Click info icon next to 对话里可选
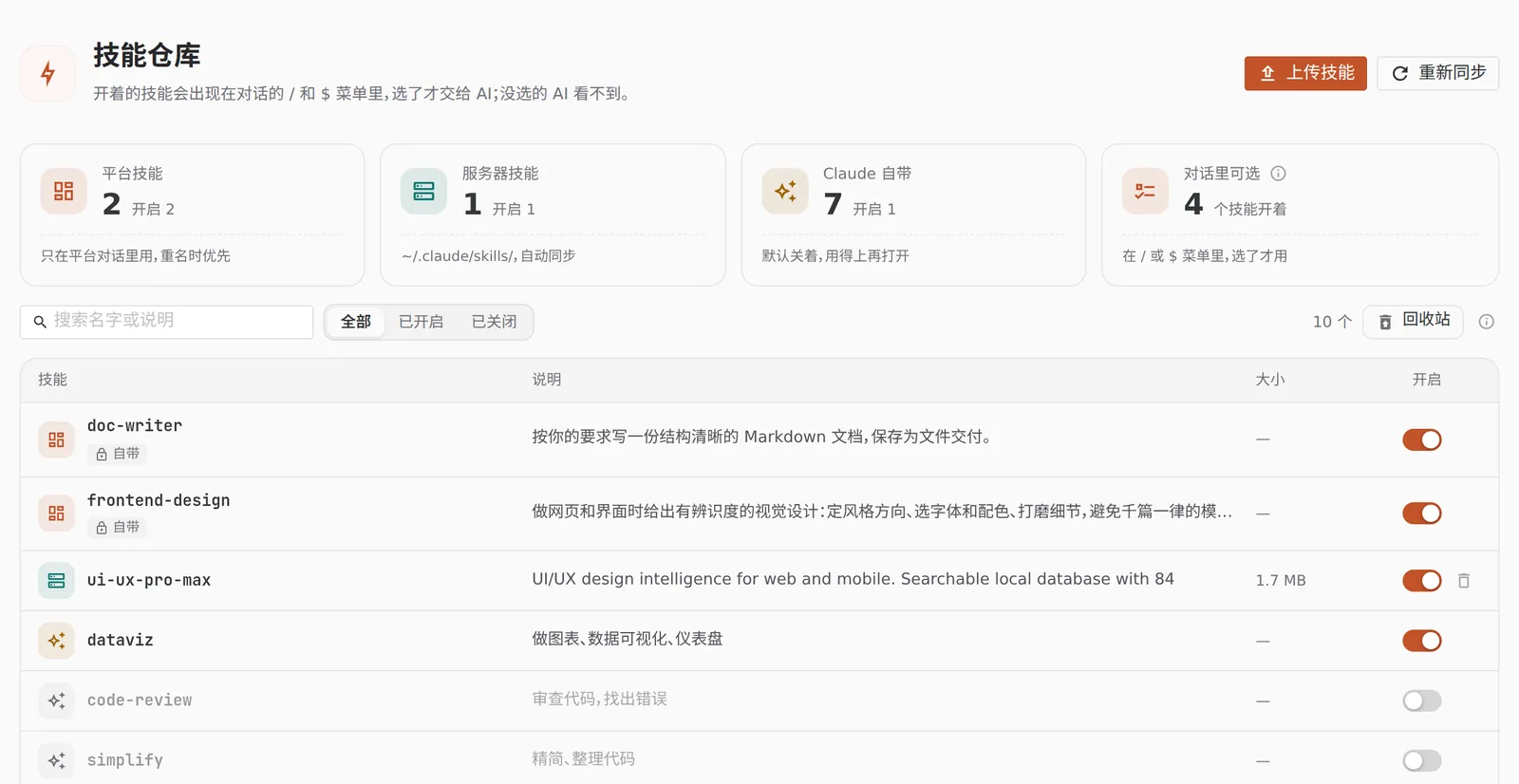This screenshot has height=784, width=1519. (1278, 174)
